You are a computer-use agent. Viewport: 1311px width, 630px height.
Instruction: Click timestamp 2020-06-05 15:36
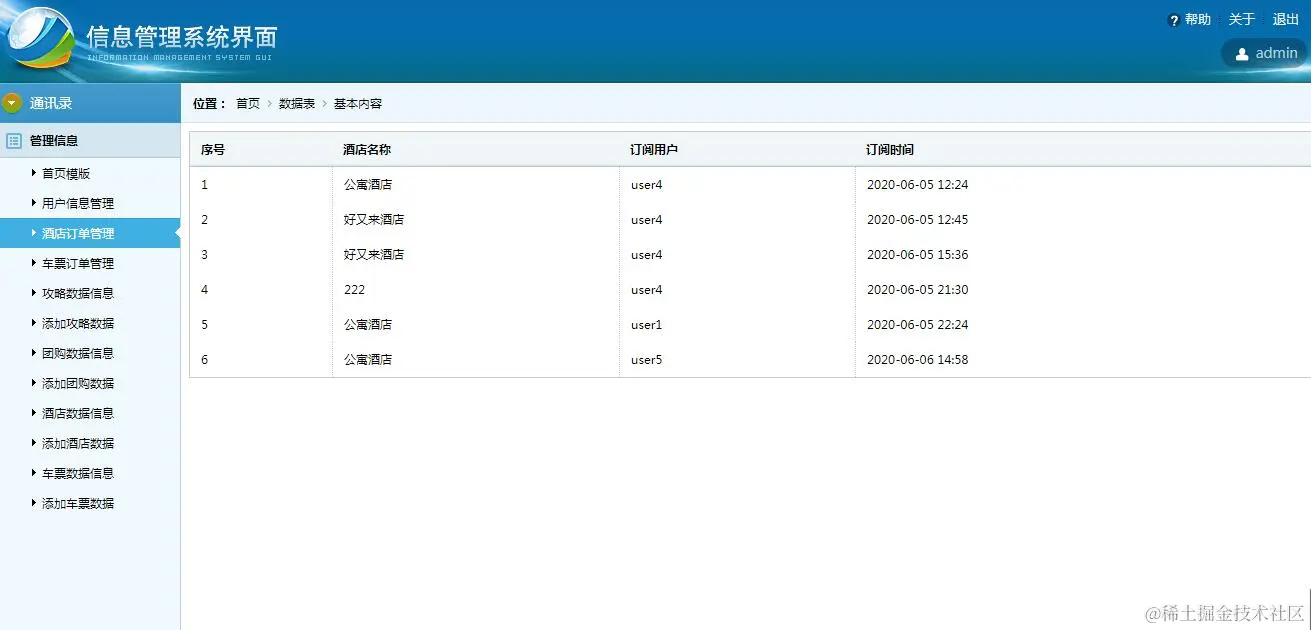pyautogui.click(x=917, y=255)
